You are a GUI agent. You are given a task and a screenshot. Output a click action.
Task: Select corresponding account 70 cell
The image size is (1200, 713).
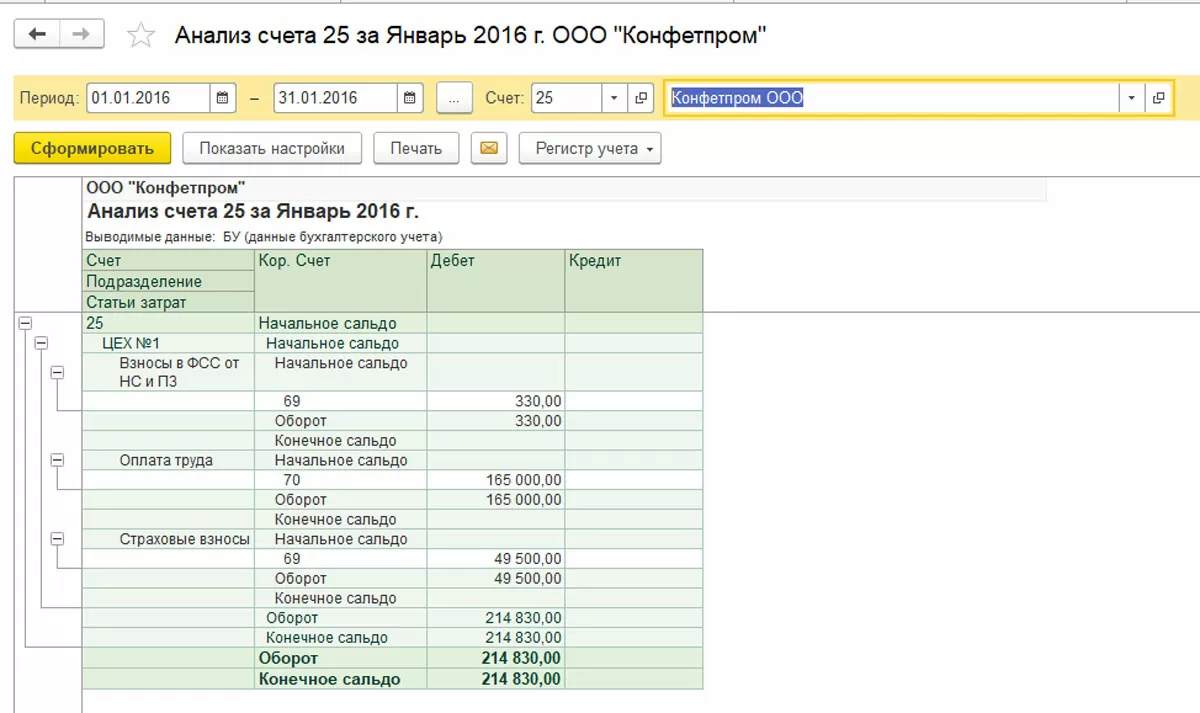tap(341, 480)
